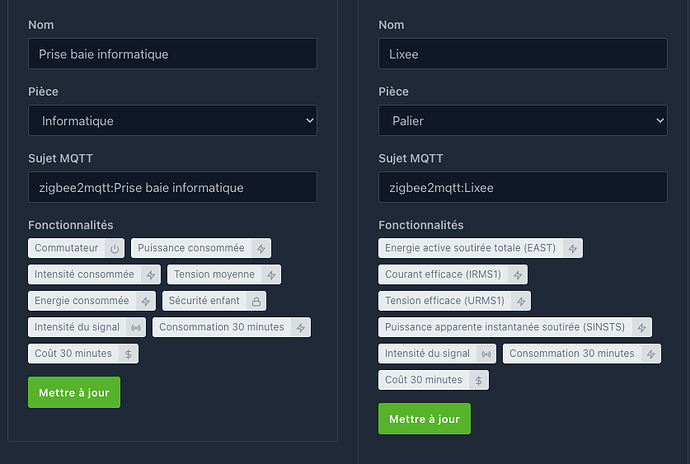Viewport: 690px width, 464px height.
Task: Click the lightning icon on Intensité consommée
Action: pyautogui.click(x=150, y=275)
